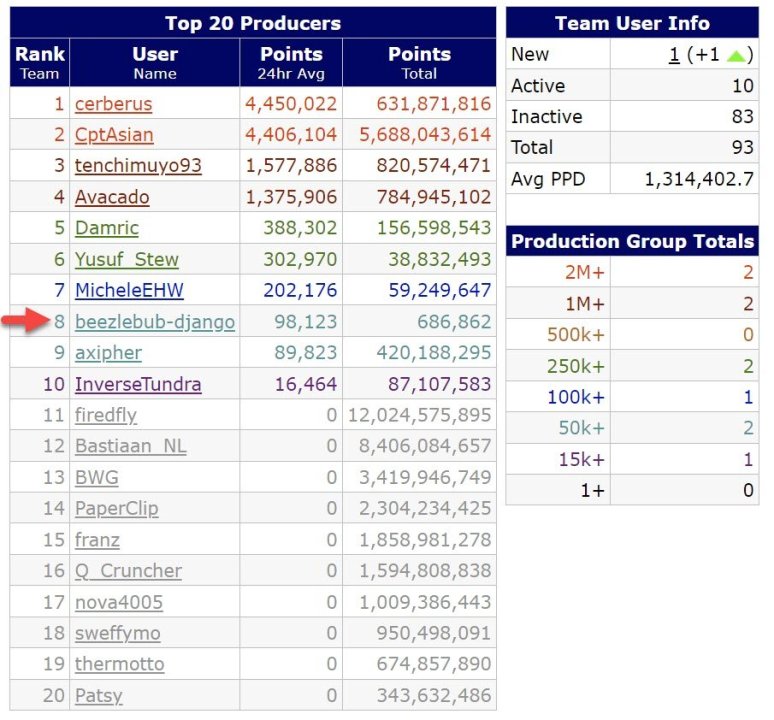The height and width of the screenshot is (720, 774).
Task: Click the green up-triangle next to New users
Action: click(736, 55)
